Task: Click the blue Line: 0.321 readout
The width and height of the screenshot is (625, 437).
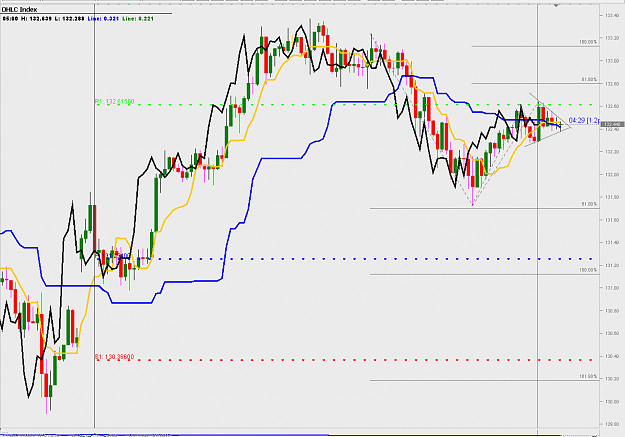Action: click(x=103, y=19)
